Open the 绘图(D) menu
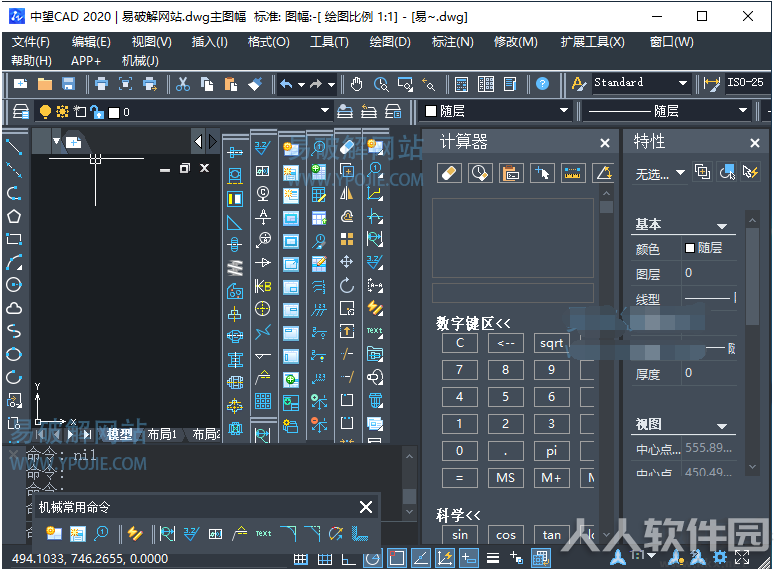Viewport: 774px width, 570px height. tap(390, 42)
